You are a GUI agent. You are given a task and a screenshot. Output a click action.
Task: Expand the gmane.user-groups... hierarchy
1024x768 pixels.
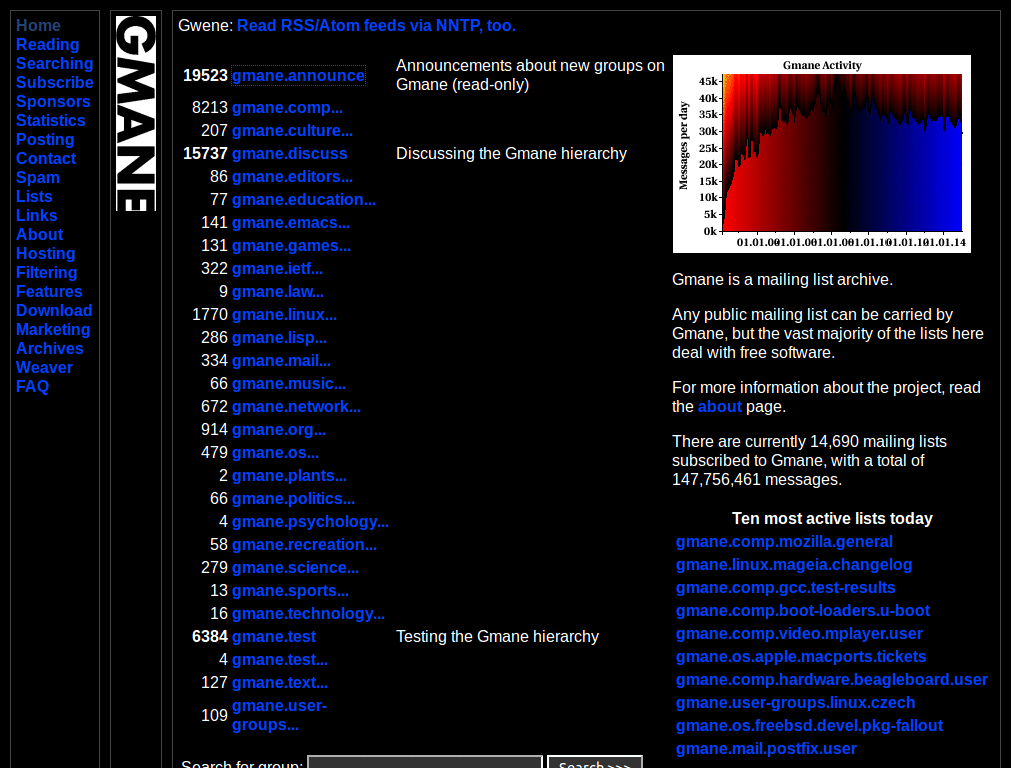[279, 715]
